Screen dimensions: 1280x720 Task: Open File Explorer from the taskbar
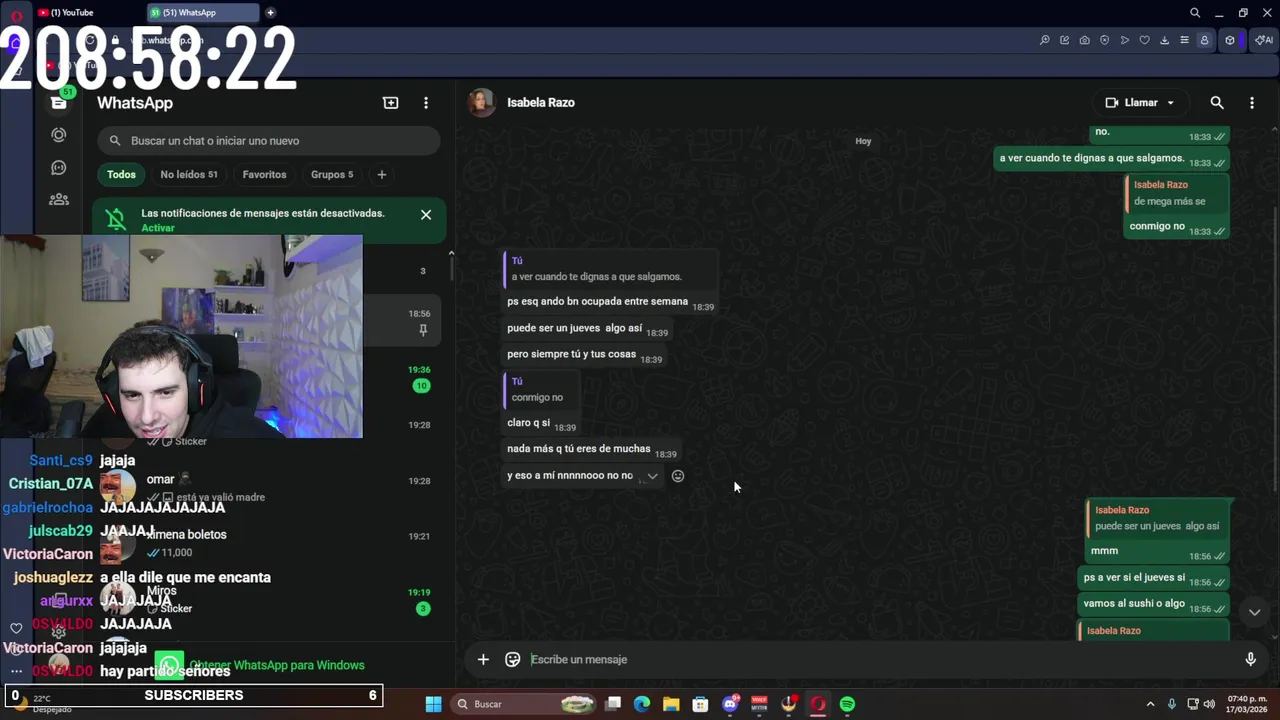pyautogui.click(x=671, y=704)
